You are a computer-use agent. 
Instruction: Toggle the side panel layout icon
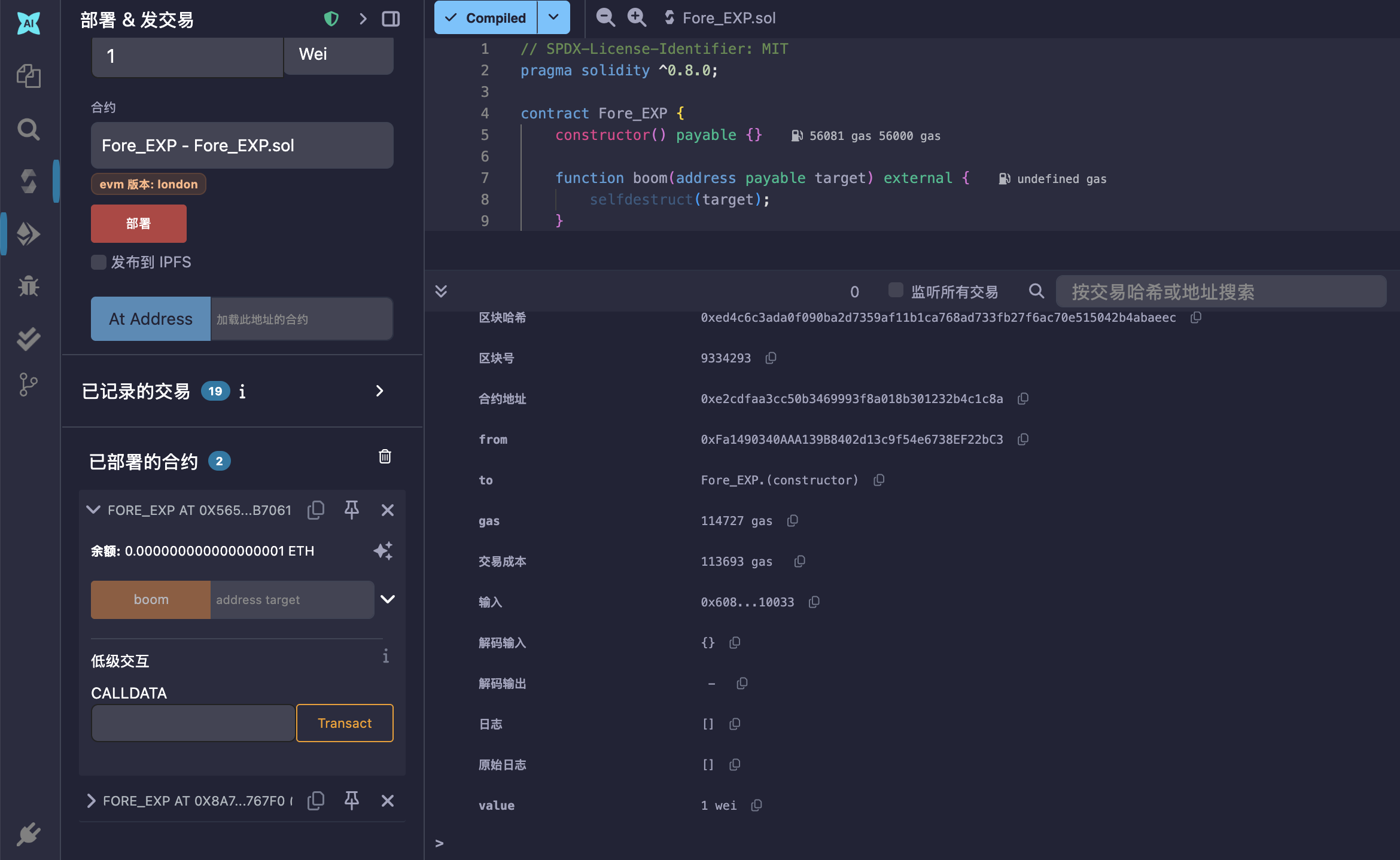point(391,19)
